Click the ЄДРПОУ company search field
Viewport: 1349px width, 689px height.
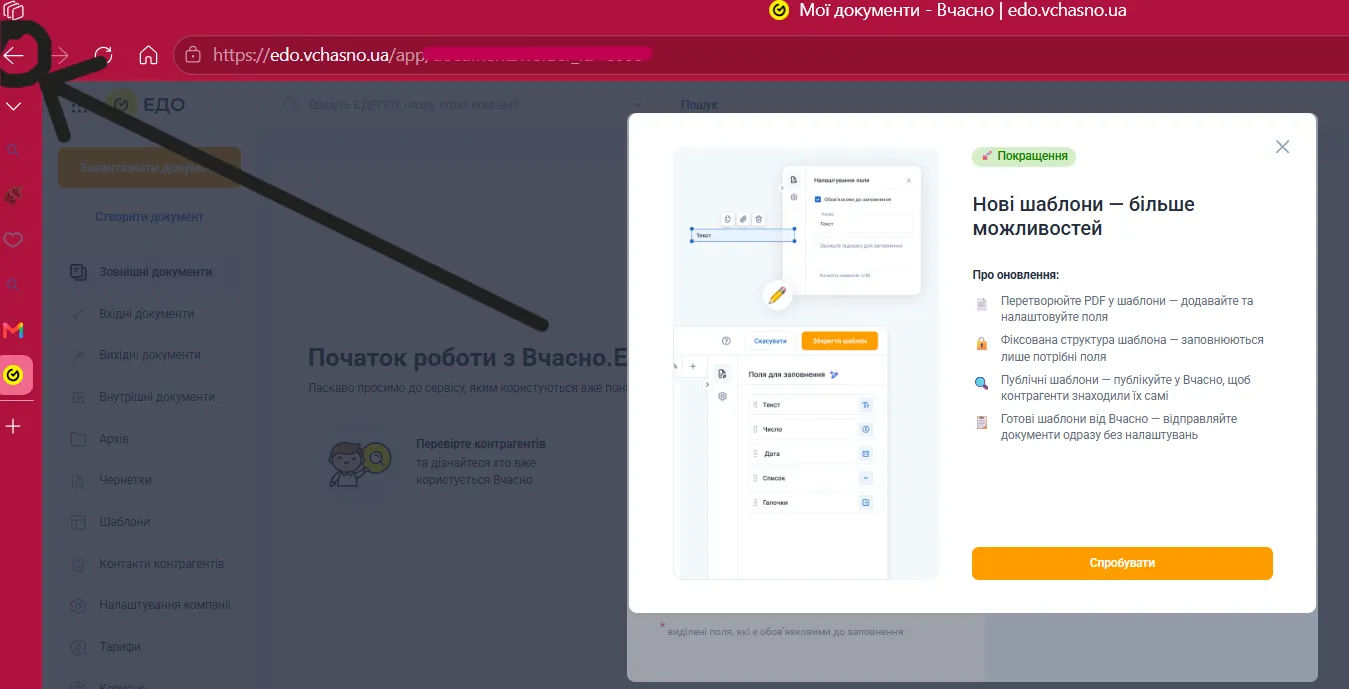pos(460,104)
